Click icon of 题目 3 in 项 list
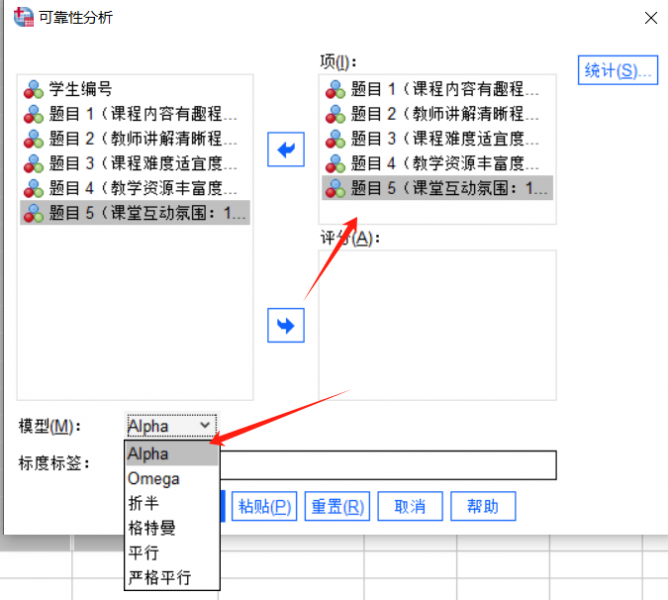Viewport: 668px width, 600px height. (335, 138)
